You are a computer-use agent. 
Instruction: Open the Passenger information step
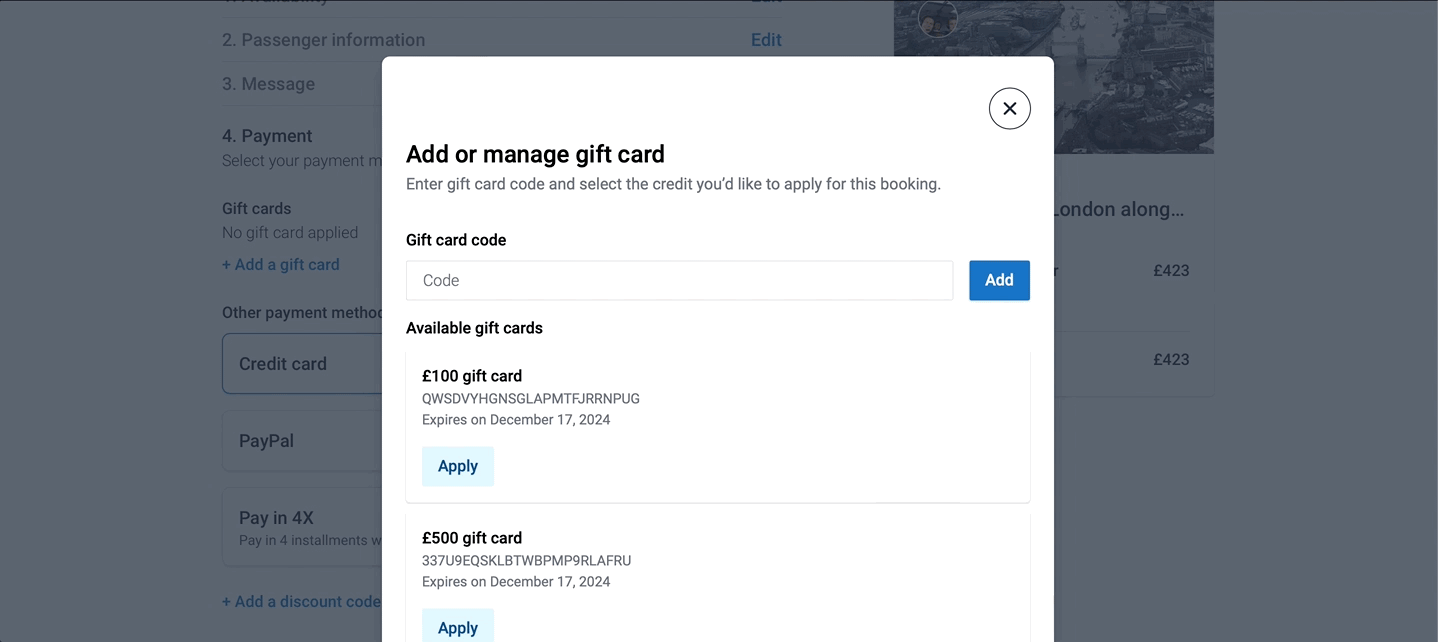pos(323,40)
